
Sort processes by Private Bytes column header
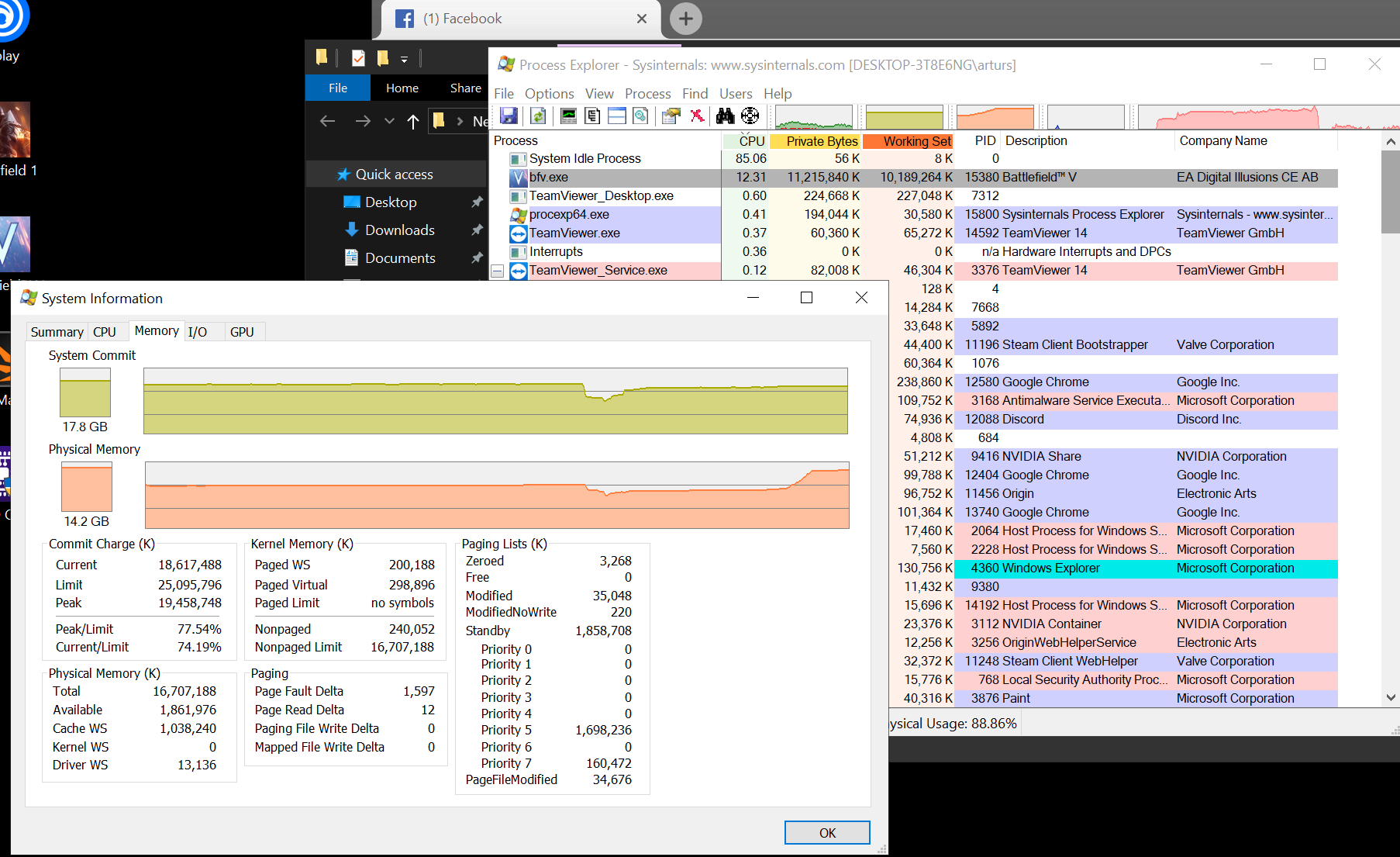pos(821,141)
